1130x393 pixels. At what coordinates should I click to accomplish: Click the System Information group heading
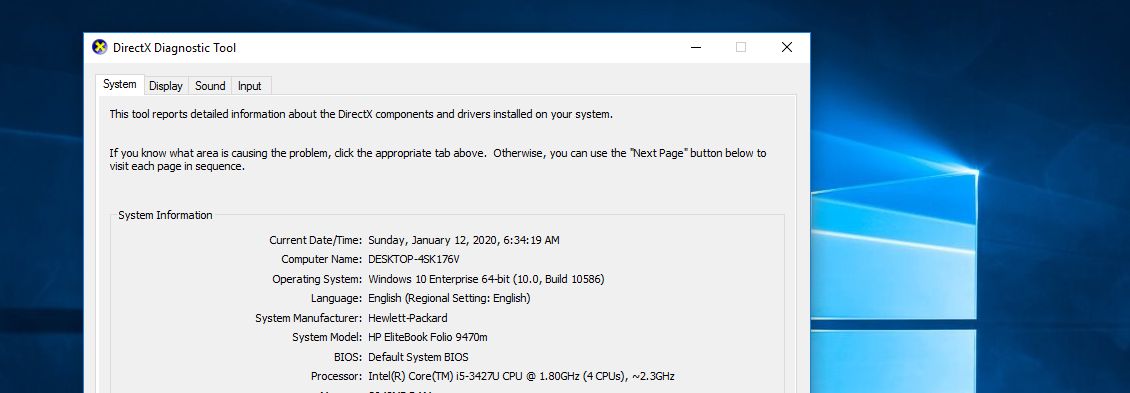[165, 215]
